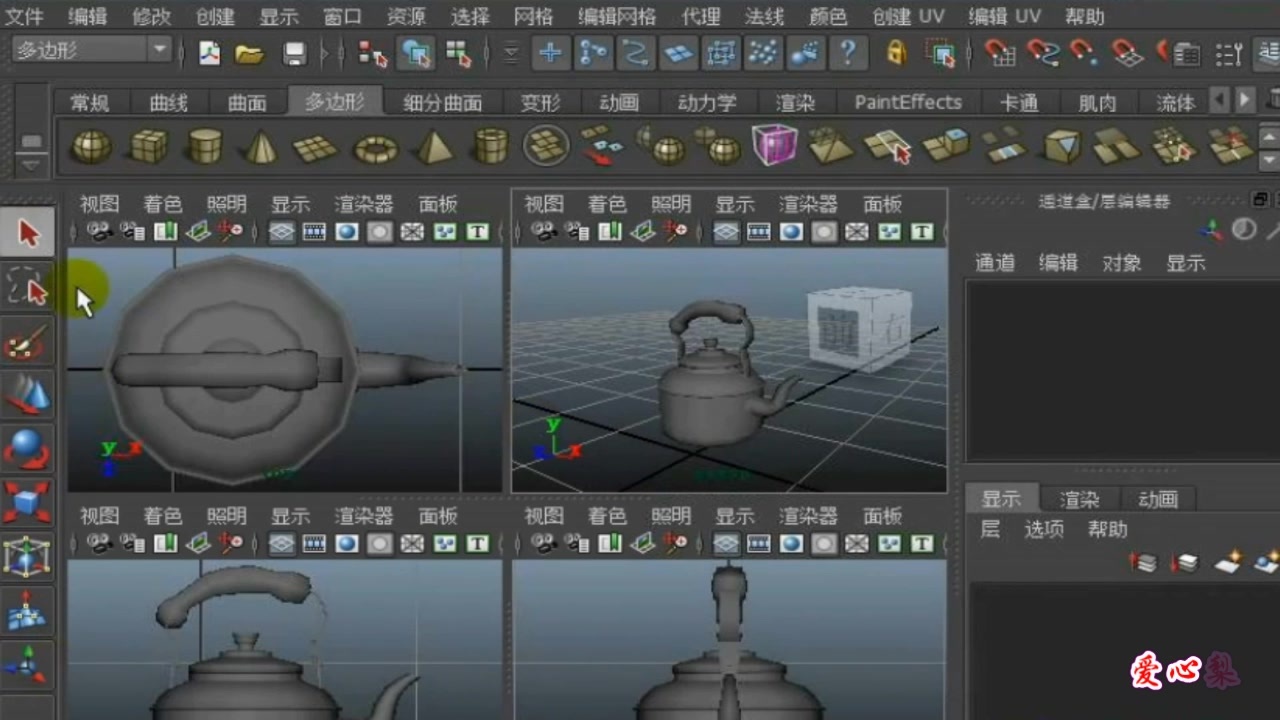The height and width of the screenshot is (720, 1280).
Task: Switch to select by hierarchy mode
Action: point(372,53)
